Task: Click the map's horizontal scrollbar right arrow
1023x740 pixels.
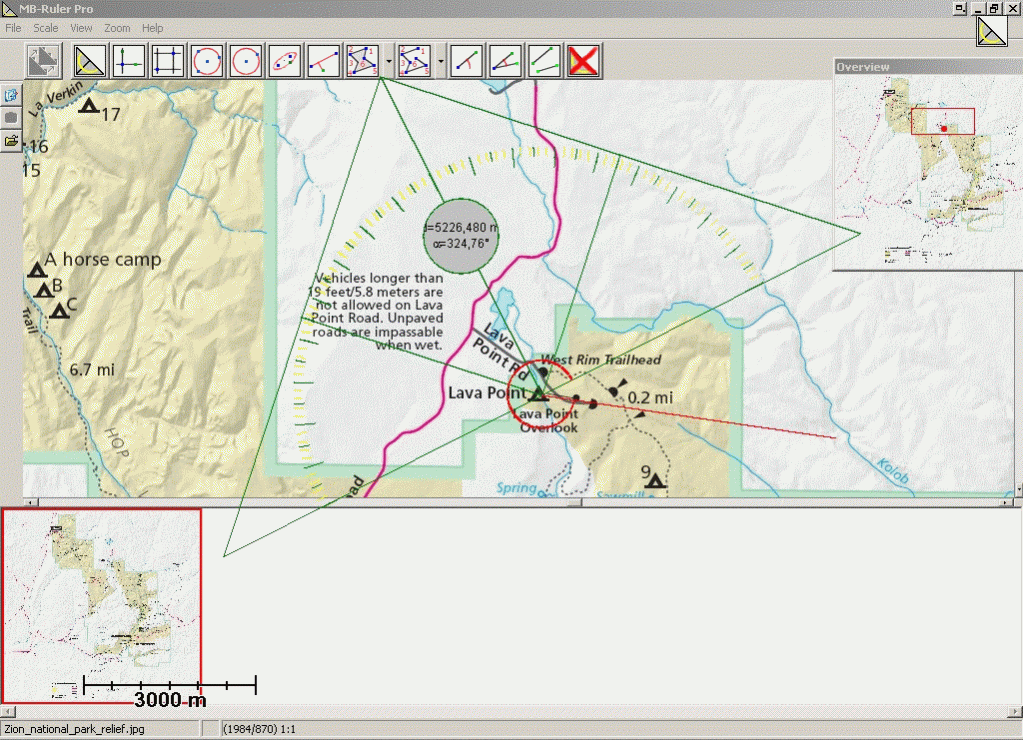Action: coord(1007,502)
